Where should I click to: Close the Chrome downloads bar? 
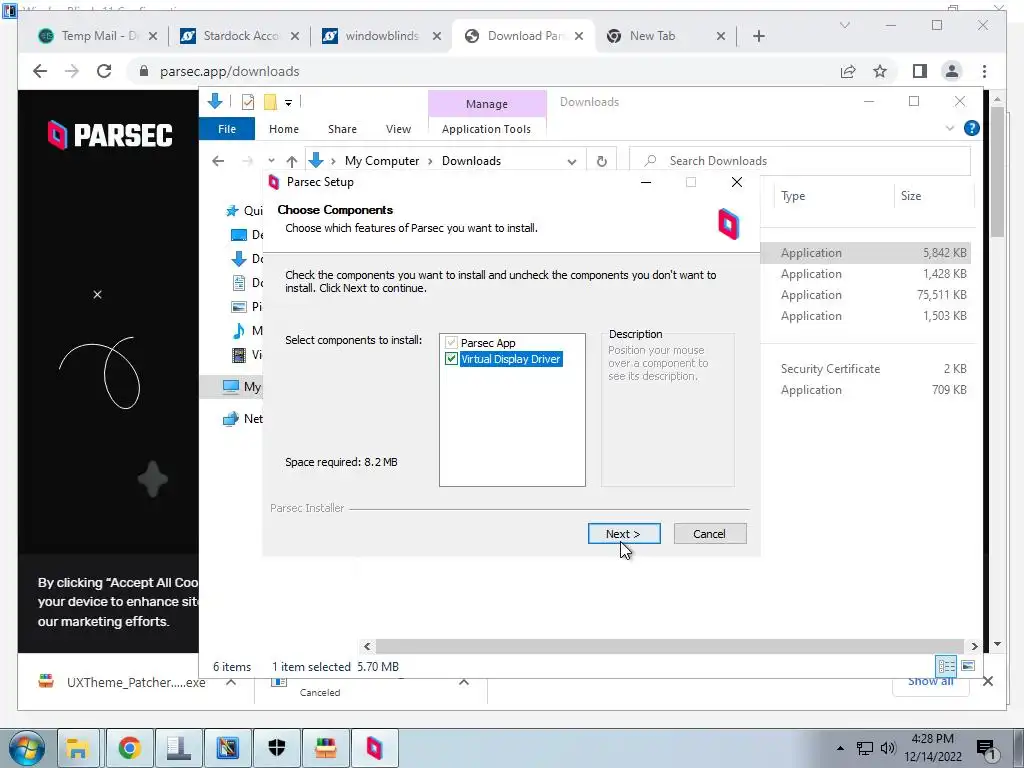(987, 681)
